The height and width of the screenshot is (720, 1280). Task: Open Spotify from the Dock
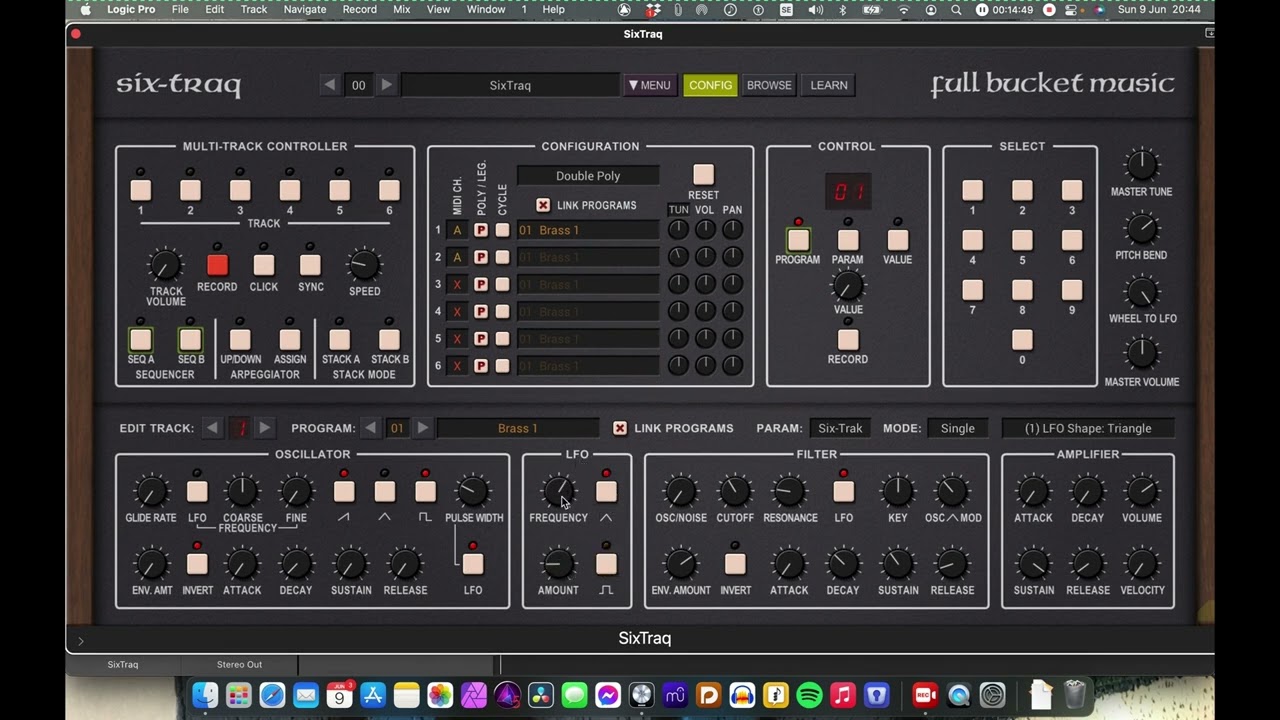[x=809, y=695]
